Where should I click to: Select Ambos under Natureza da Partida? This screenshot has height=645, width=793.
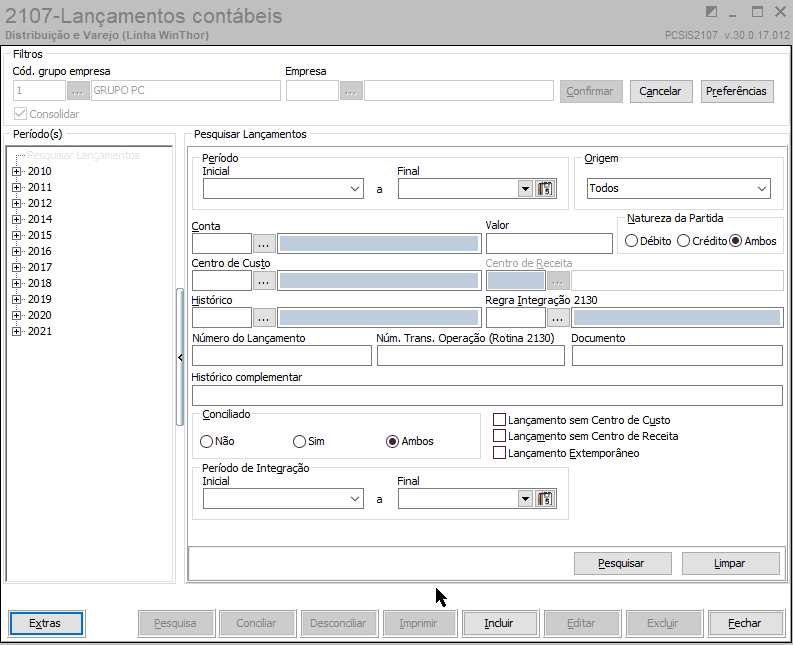point(736,241)
